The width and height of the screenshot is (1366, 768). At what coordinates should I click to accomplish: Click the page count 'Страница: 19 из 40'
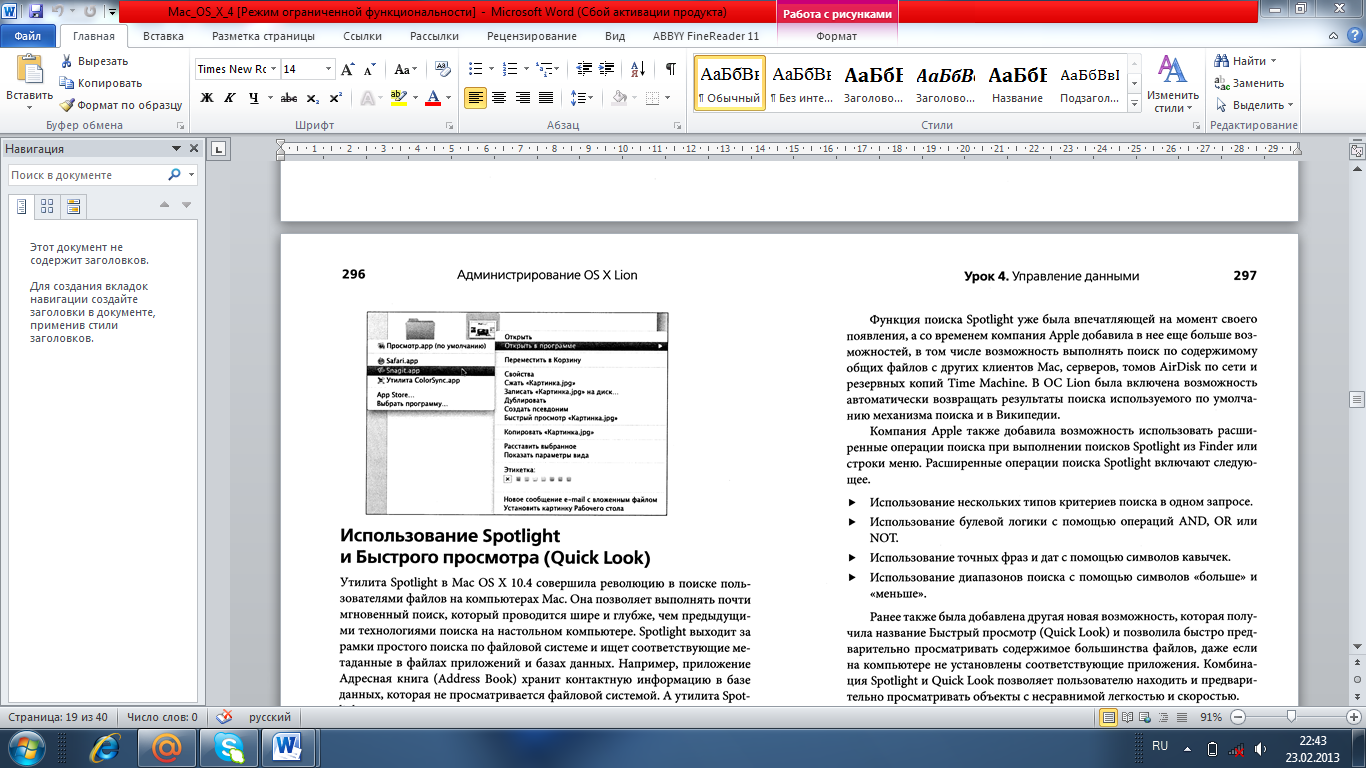pyautogui.click(x=59, y=717)
